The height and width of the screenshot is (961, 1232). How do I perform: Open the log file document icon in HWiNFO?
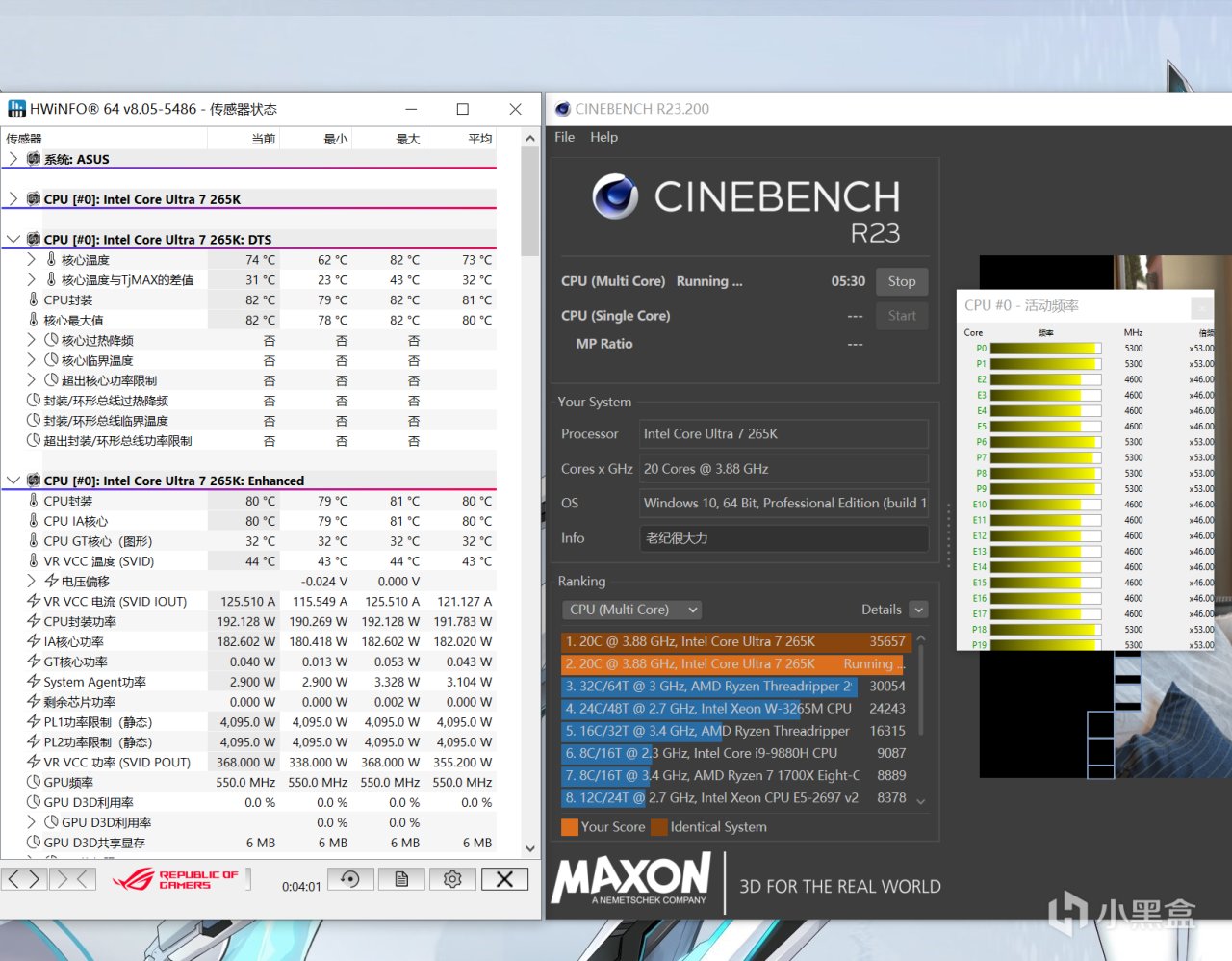pyautogui.click(x=401, y=878)
